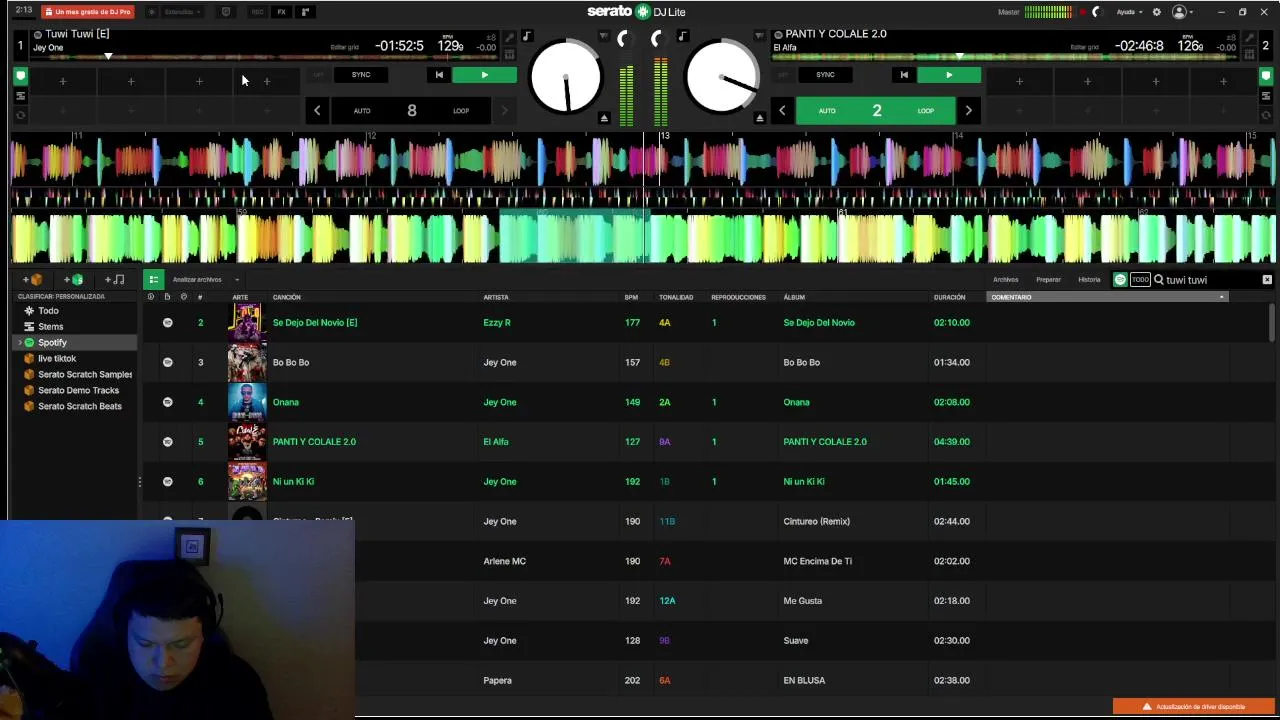The height and width of the screenshot is (720, 1280).
Task: Click the Spotify icon near search
Action: coord(1120,280)
